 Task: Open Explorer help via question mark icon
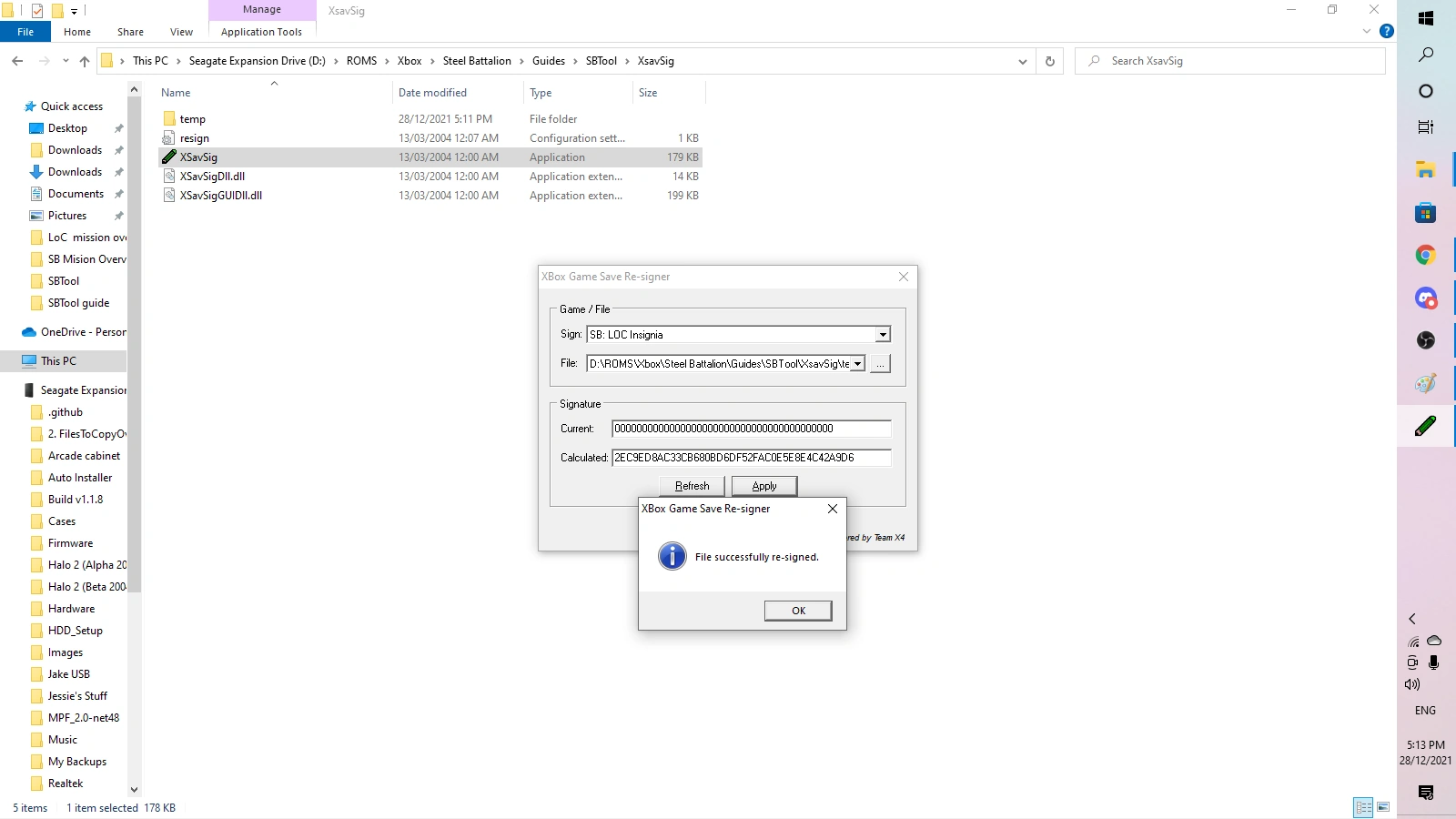1387,31
